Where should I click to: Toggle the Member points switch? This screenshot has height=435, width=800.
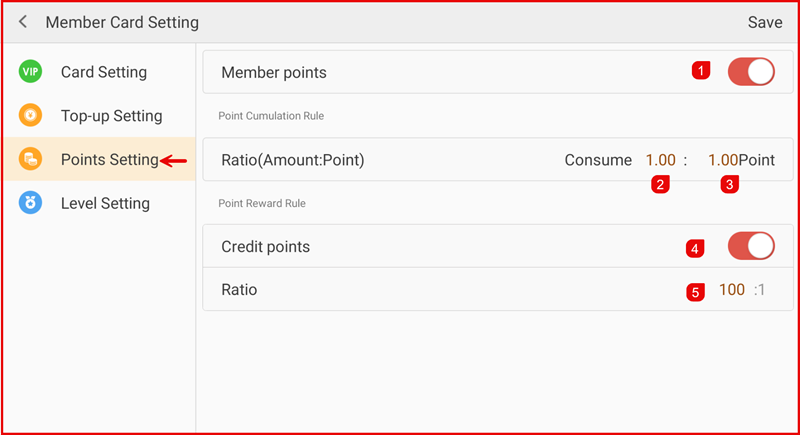coord(751,72)
